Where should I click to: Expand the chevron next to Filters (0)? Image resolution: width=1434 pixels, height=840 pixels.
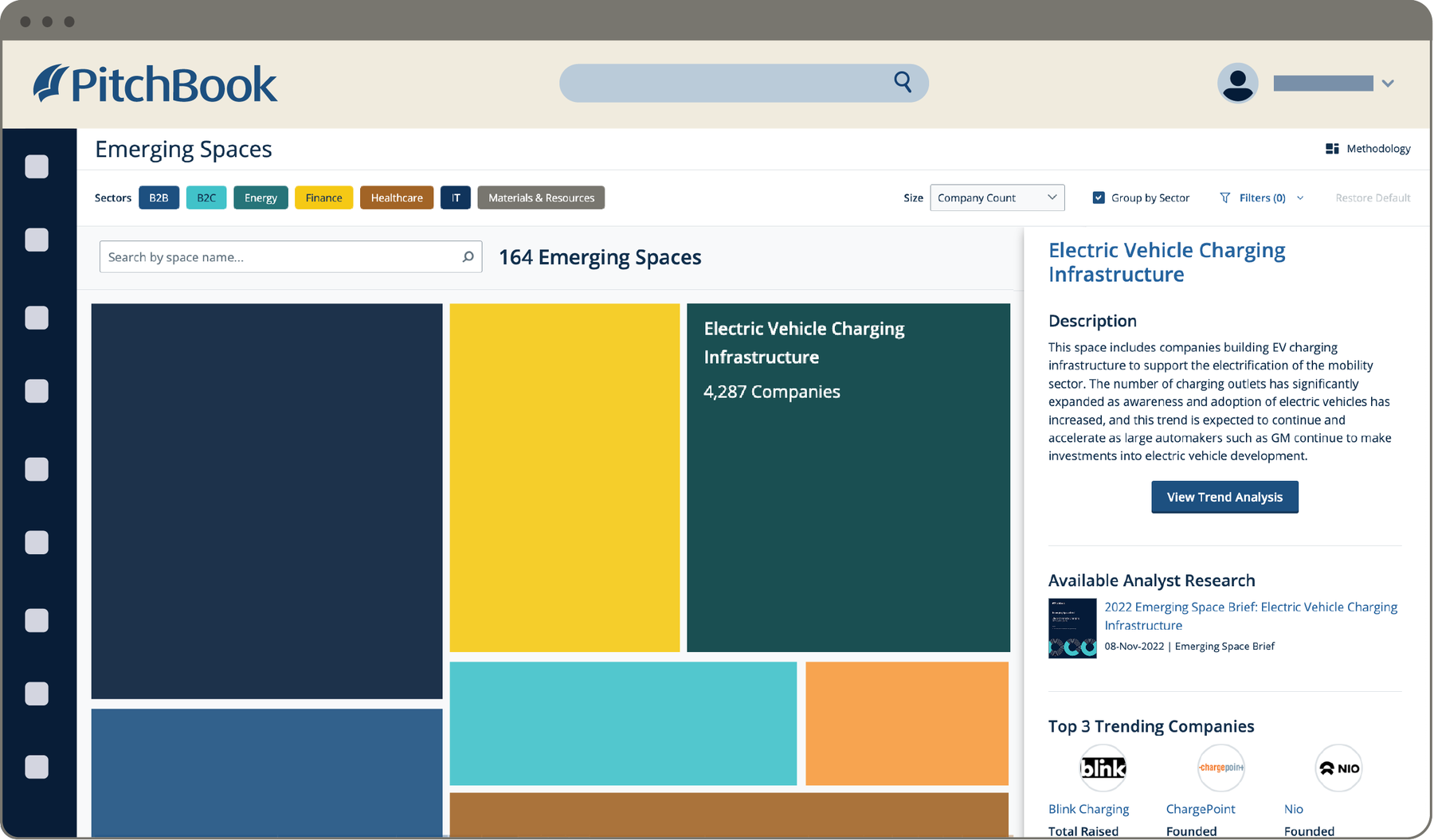click(1300, 197)
